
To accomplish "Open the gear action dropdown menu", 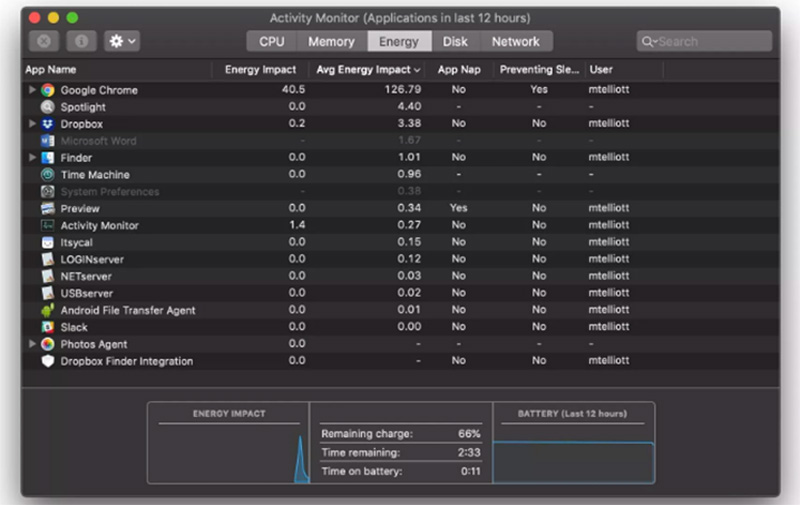I will point(122,42).
